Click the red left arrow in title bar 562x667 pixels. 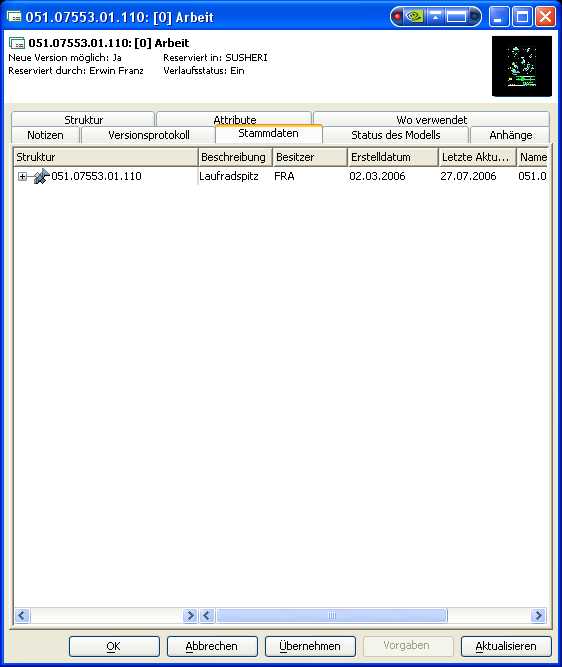tap(397, 17)
